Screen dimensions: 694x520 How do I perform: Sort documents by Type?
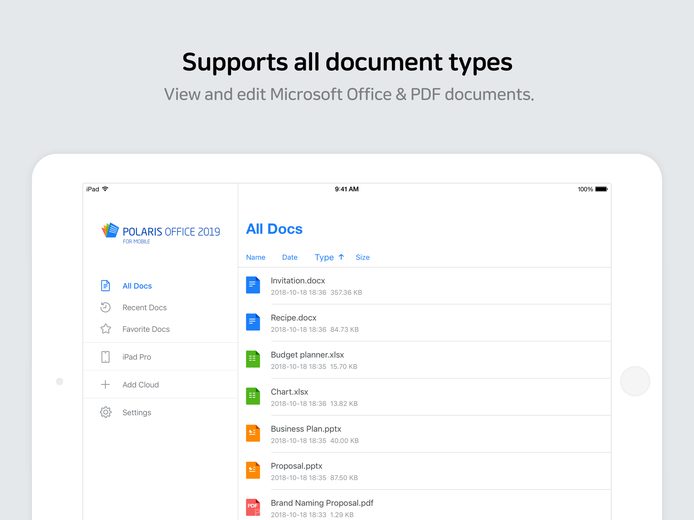click(324, 257)
